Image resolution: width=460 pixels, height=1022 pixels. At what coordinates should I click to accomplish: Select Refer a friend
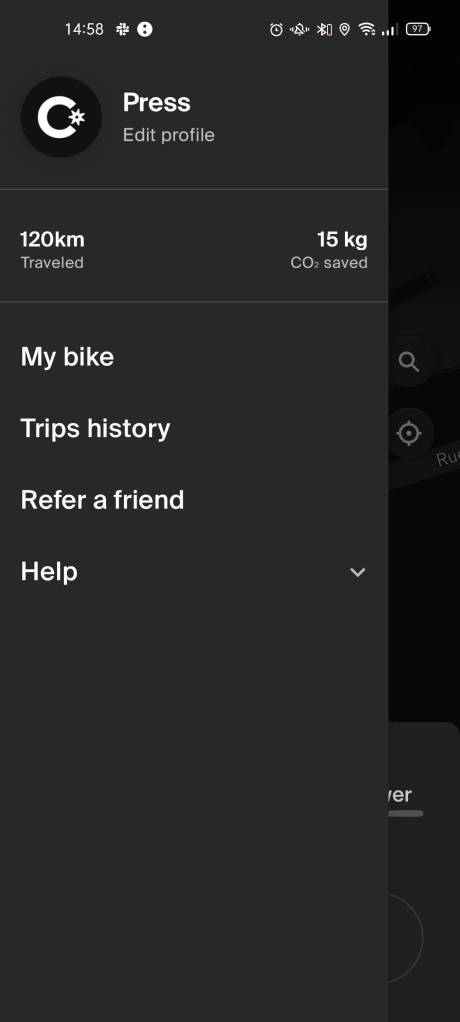[x=194, y=500]
